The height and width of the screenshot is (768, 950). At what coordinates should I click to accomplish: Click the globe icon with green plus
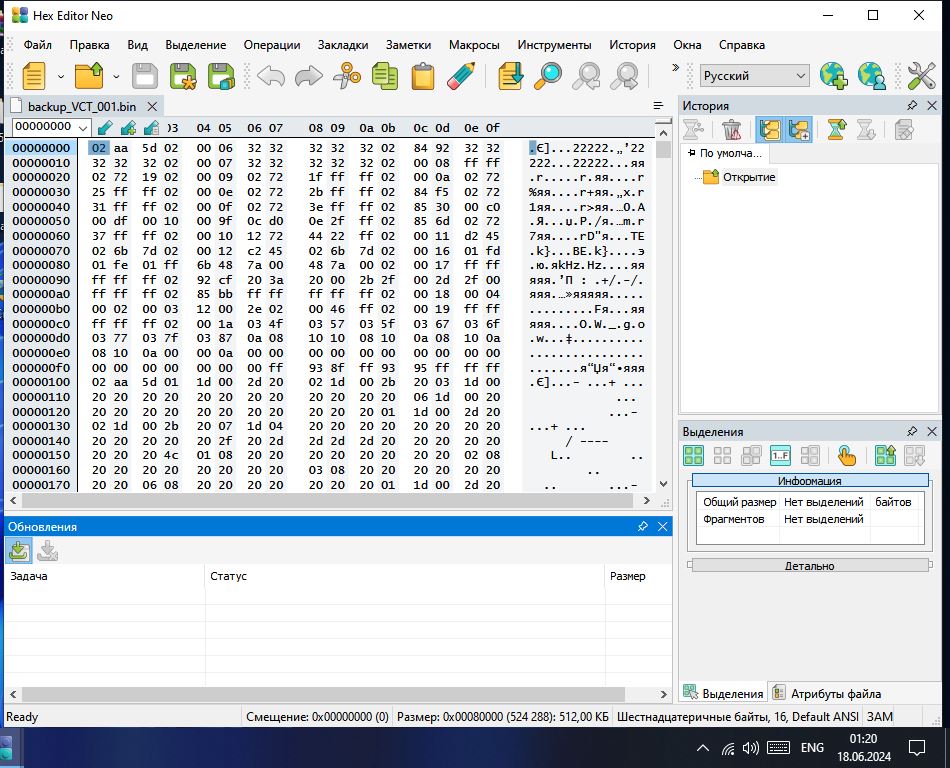pyautogui.click(x=833, y=76)
